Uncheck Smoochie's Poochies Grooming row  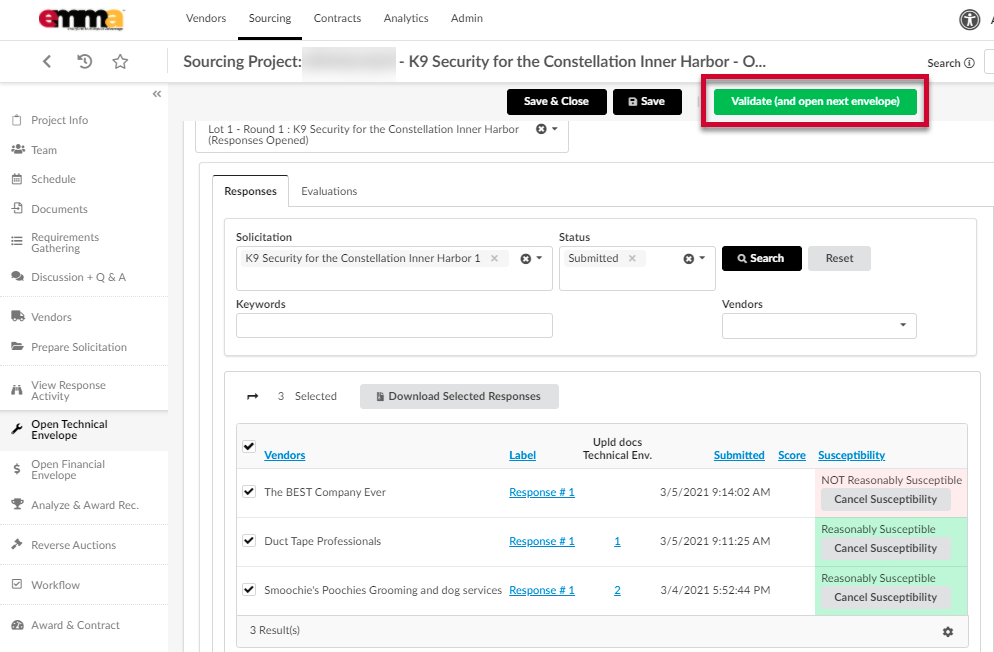pos(249,589)
